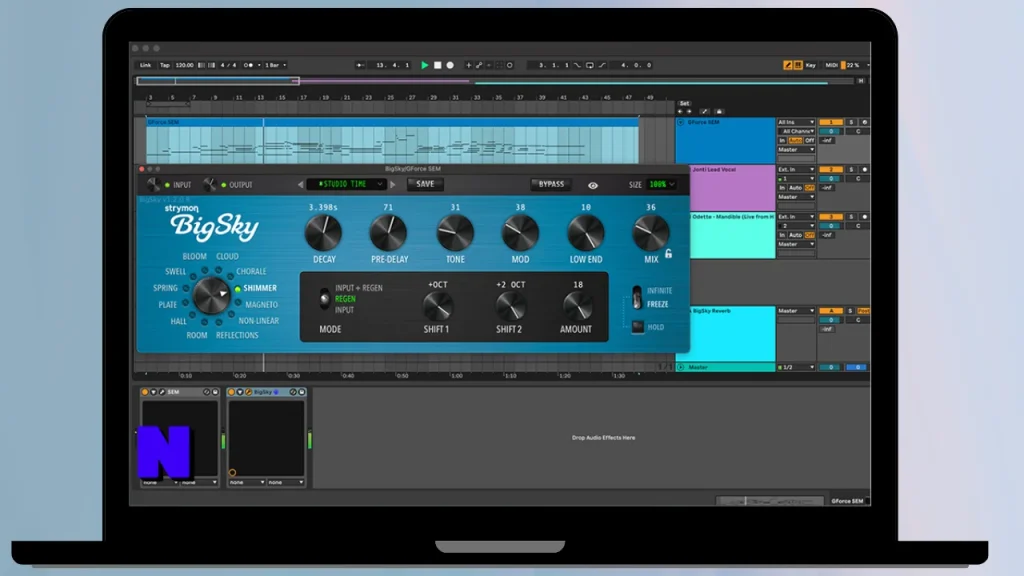Toggle the eye icon in BigSky header
The image size is (1024, 576).
(592, 185)
